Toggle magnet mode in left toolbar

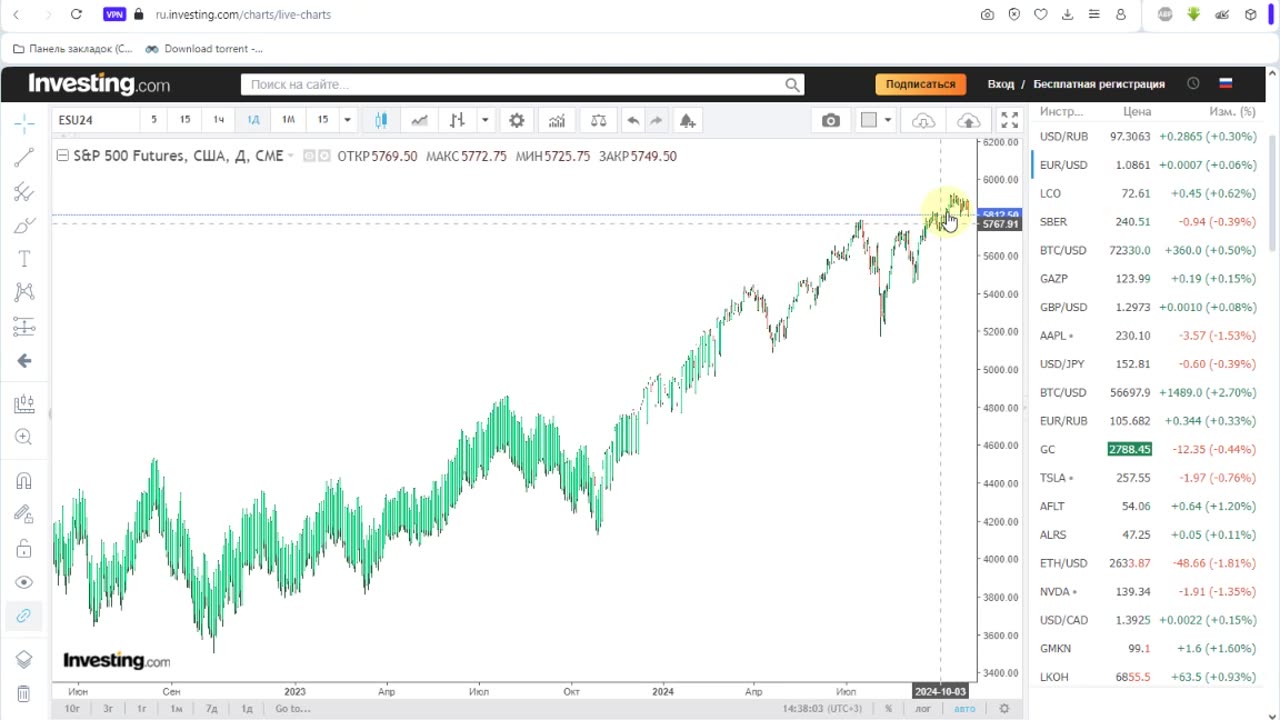pyautogui.click(x=24, y=481)
